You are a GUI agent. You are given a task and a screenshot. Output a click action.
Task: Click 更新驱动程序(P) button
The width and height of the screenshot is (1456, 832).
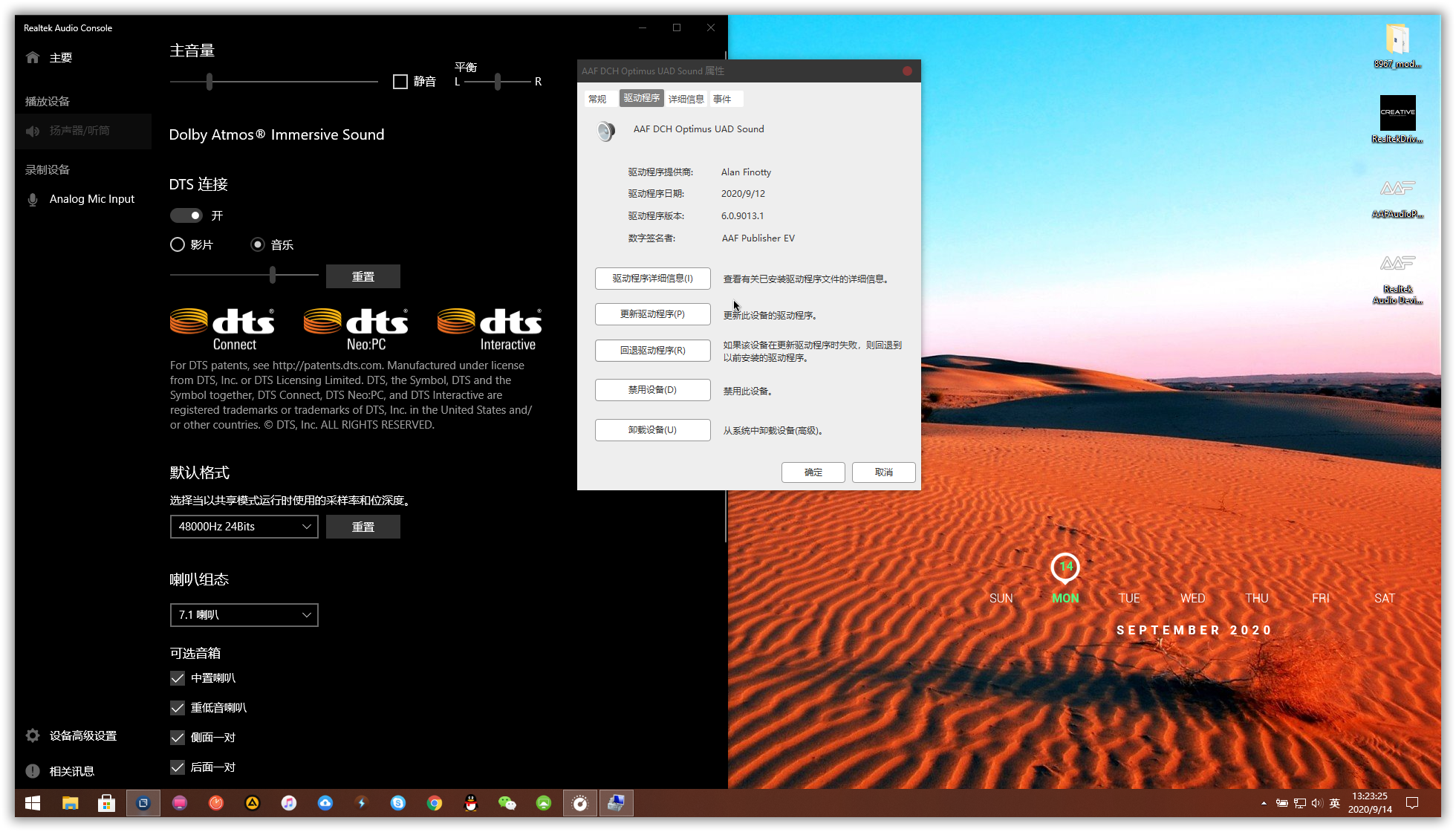click(x=652, y=314)
